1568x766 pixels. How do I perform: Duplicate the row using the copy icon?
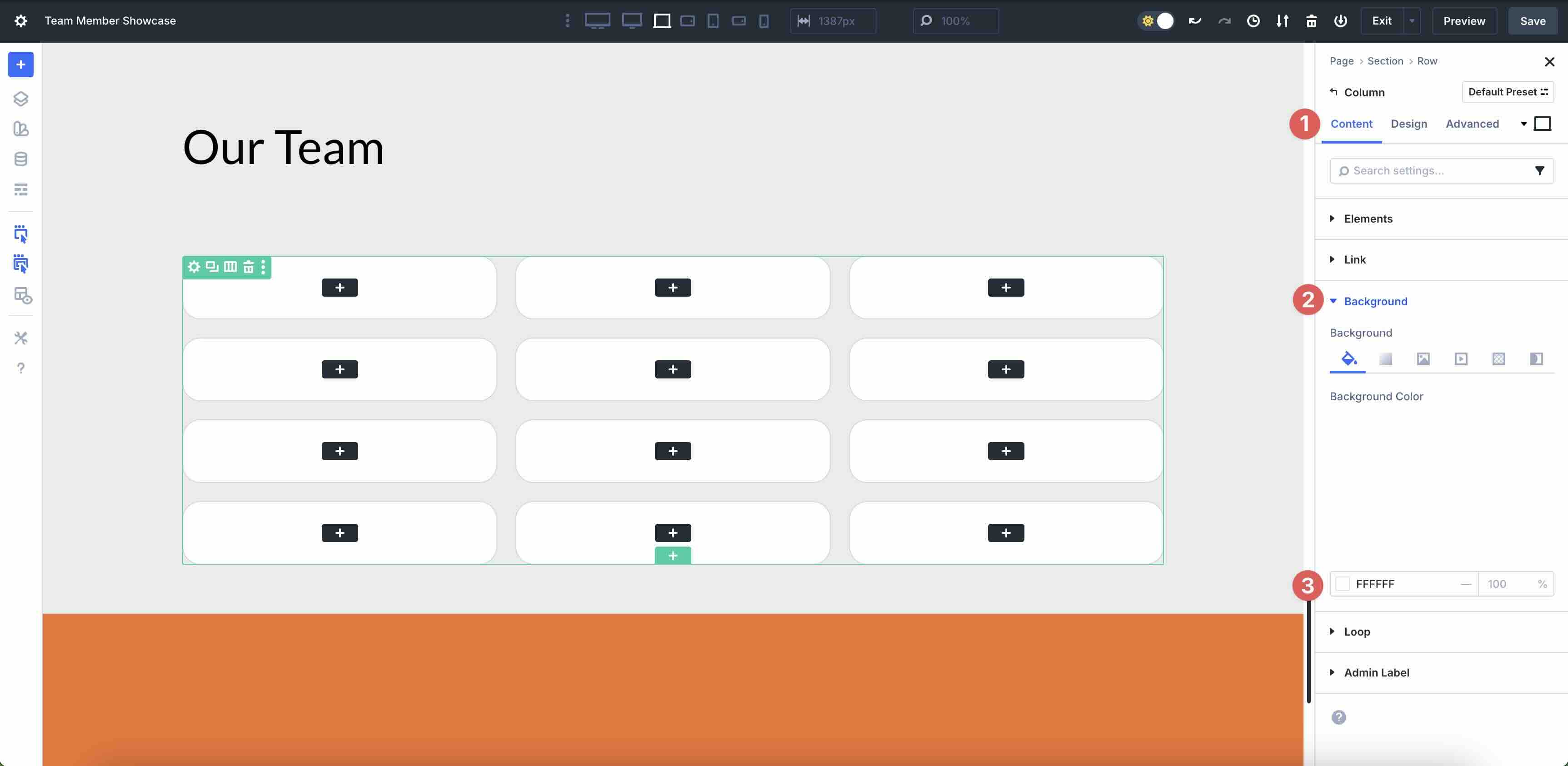pos(211,267)
